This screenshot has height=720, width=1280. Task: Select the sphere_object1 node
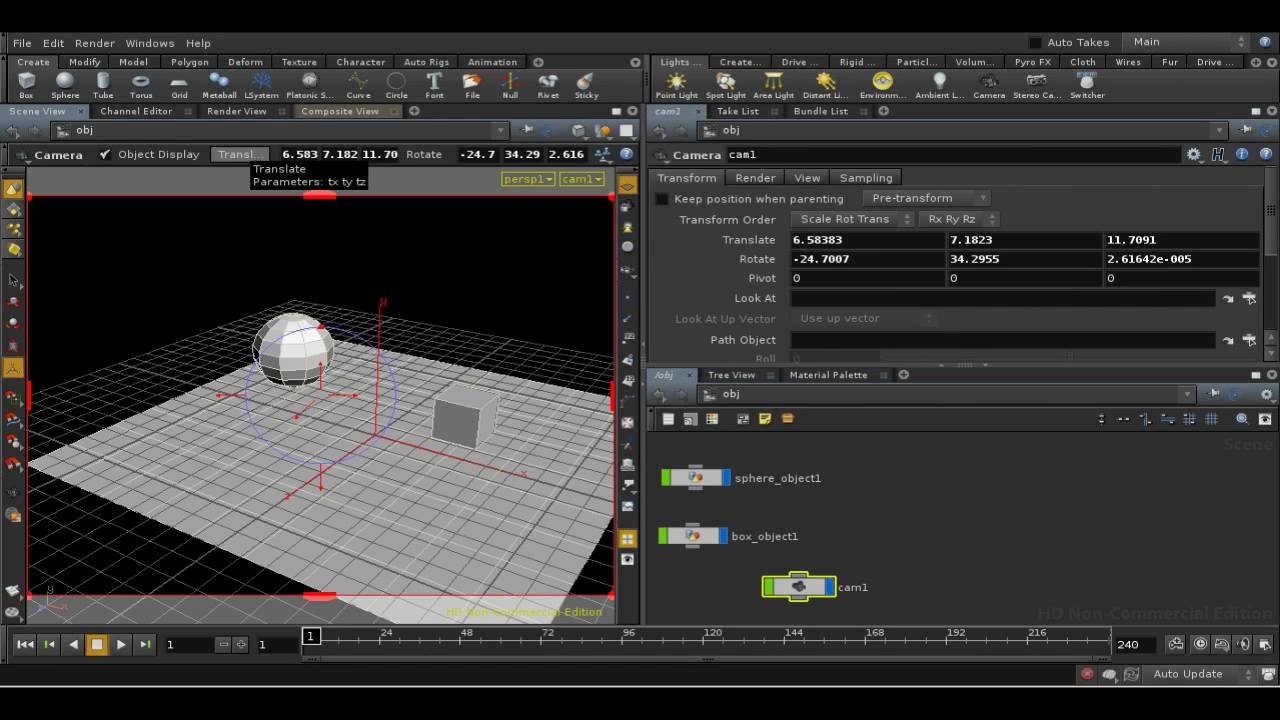point(696,478)
